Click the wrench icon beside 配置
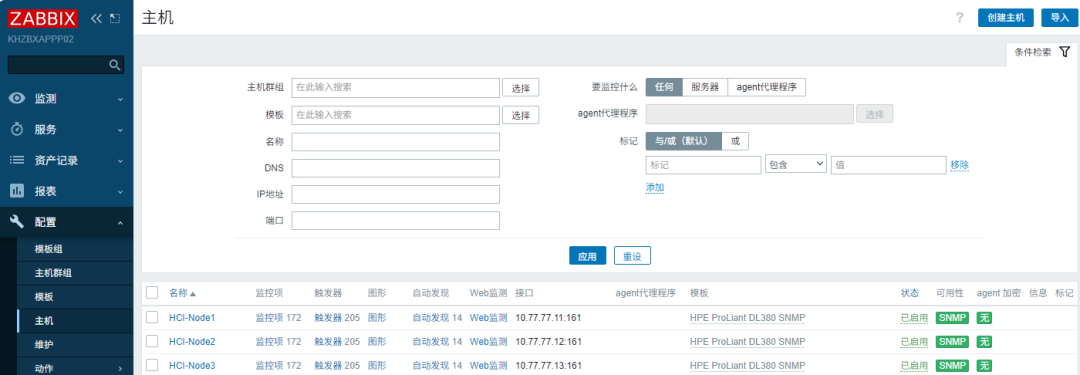The image size is (1080, 375). [x=17, y=222]
